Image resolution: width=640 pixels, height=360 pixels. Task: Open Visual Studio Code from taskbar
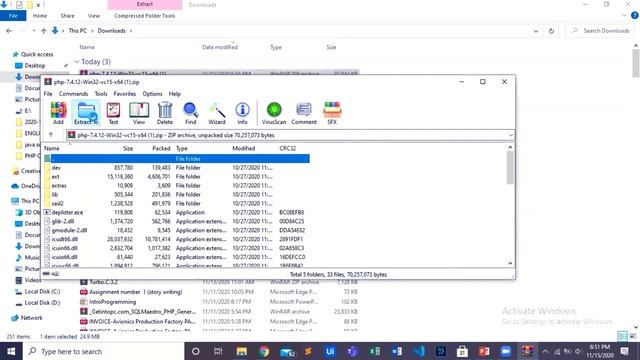pos(419,351)
